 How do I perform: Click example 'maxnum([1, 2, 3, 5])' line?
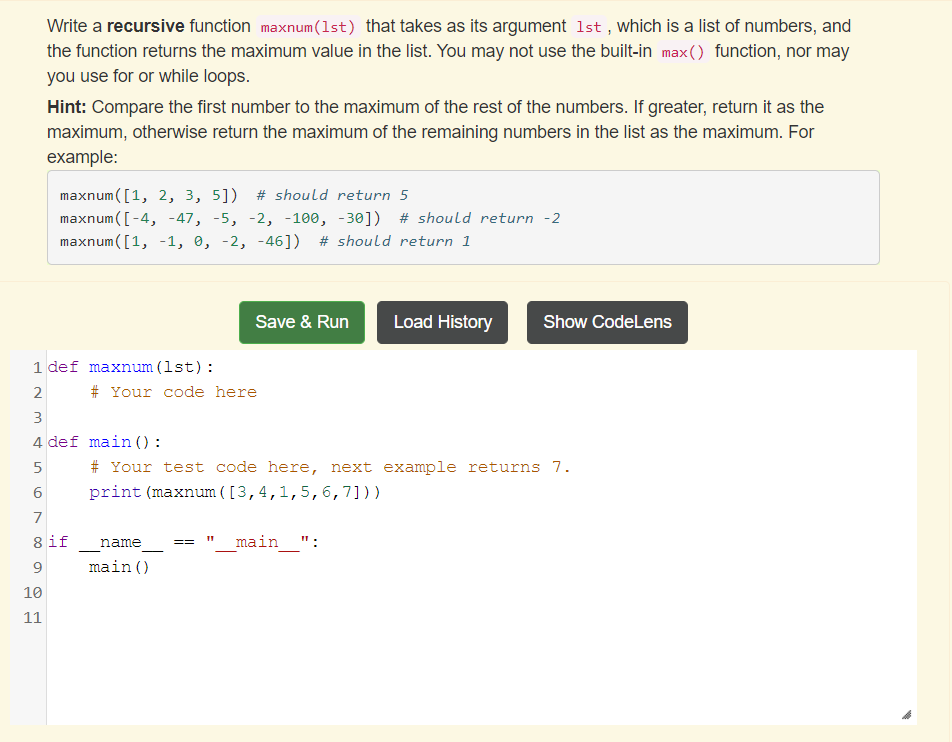[234, 196]
